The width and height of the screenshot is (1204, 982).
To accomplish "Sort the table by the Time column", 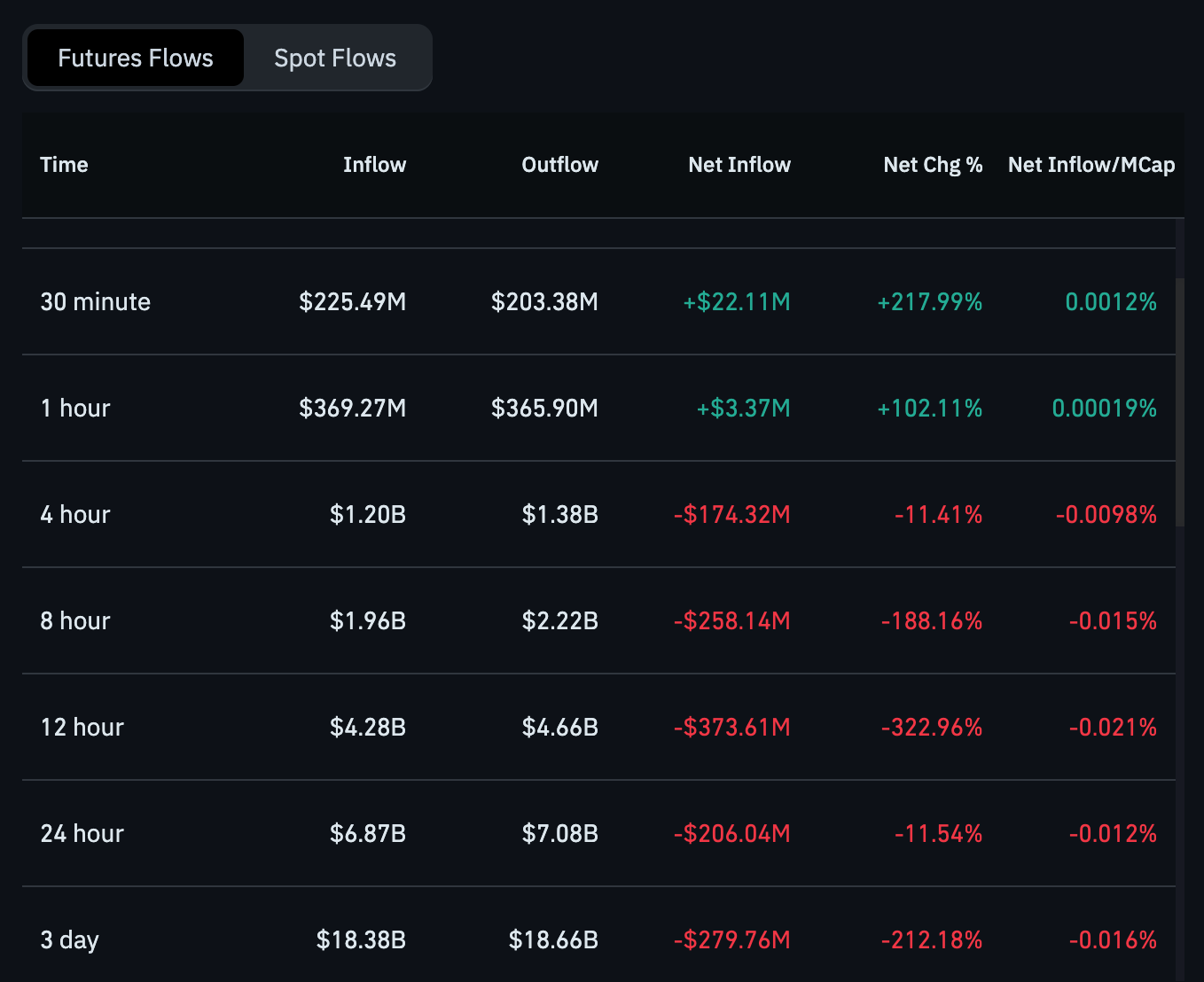I will coord(64,165).
